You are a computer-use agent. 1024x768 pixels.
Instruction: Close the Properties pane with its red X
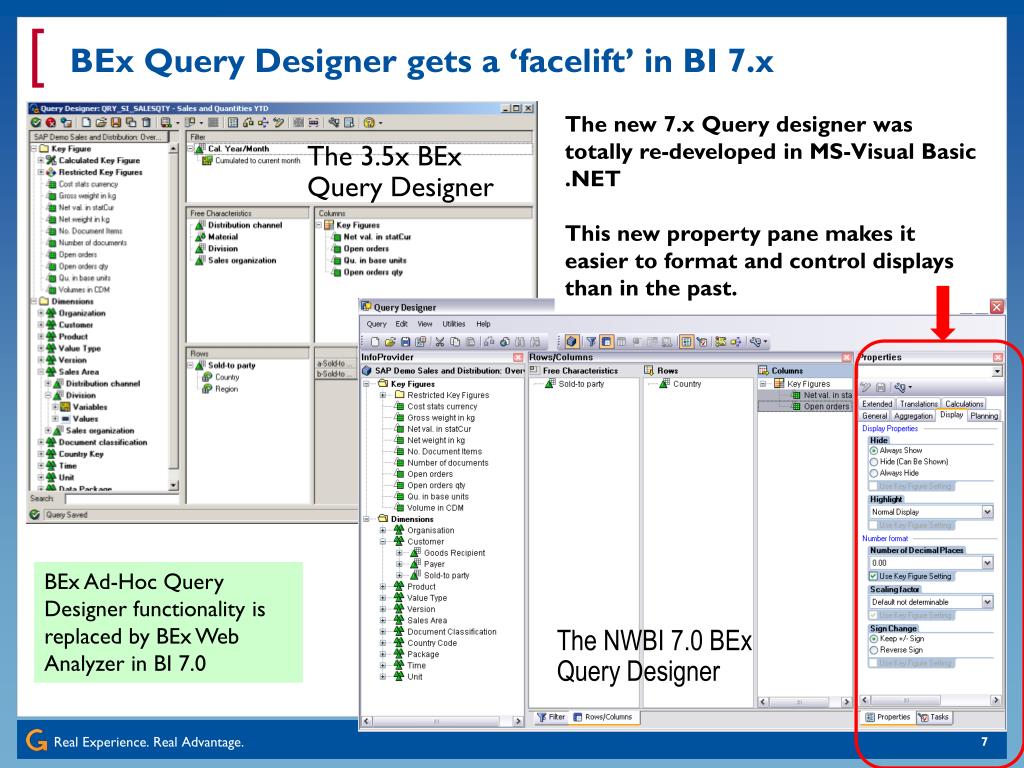pos(997,357)
